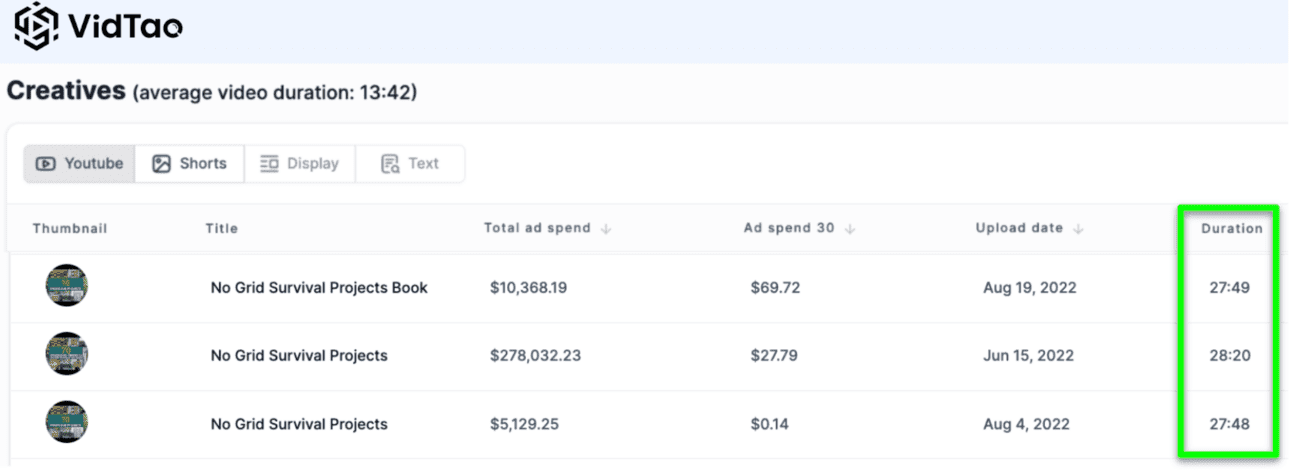The image size is (1292, 470).
Task: Click the Text tab document icon
Action: coord(391,164)
